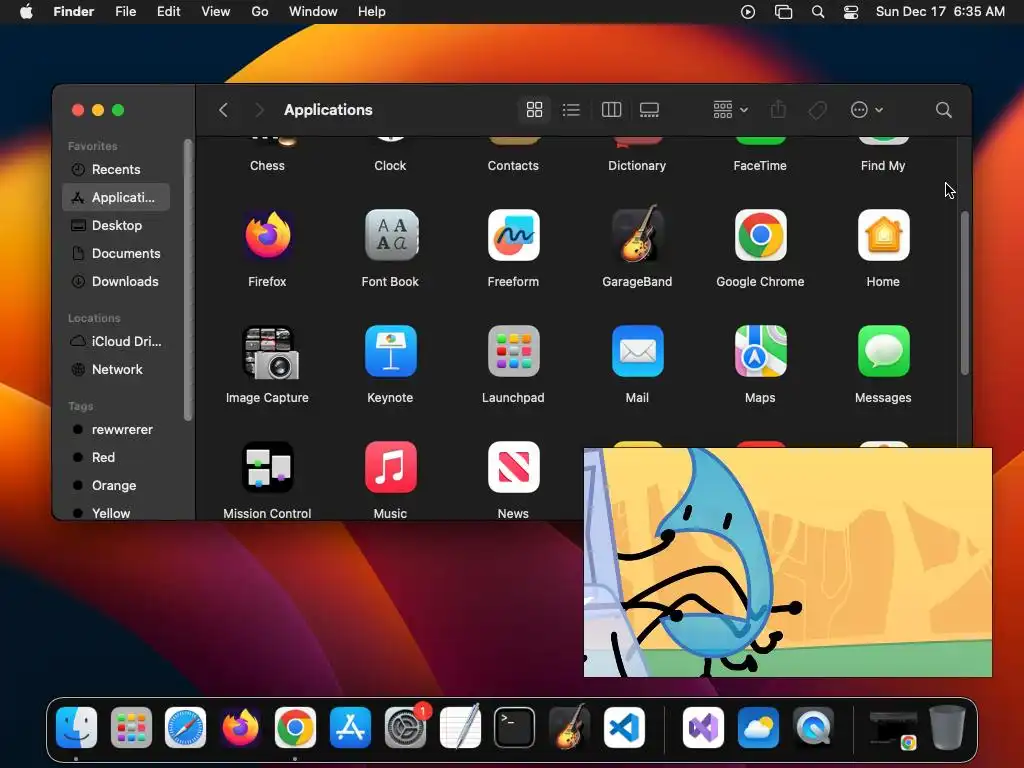Open the View menu
Viewport: 1024px width, 768px height.
click(216, 12)
